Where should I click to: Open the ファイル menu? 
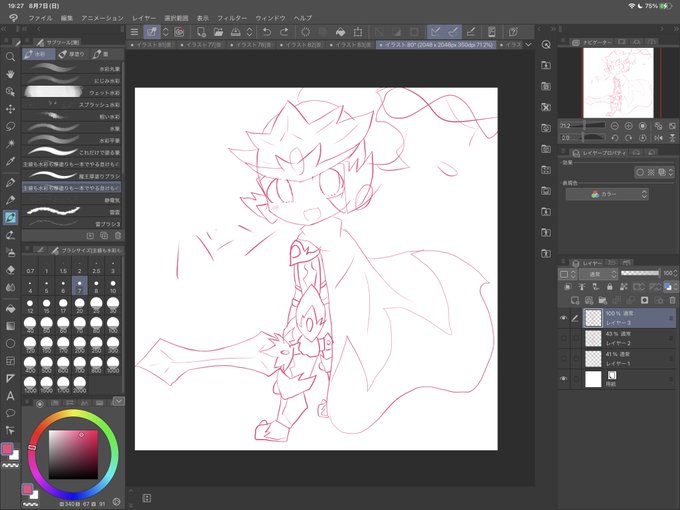coord(40,18)
